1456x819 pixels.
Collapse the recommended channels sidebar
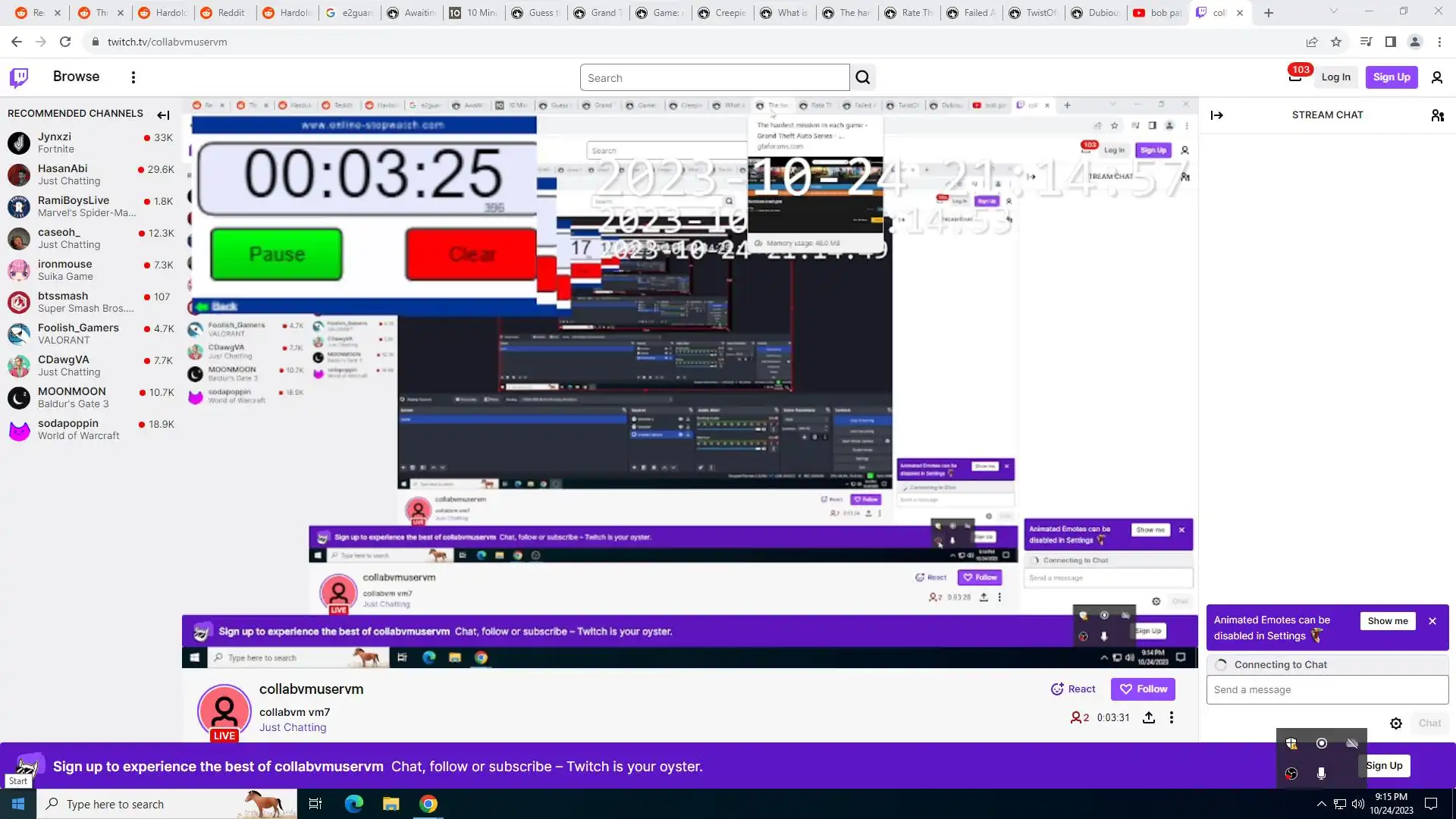pyautogui.click(x=163, y=115)
